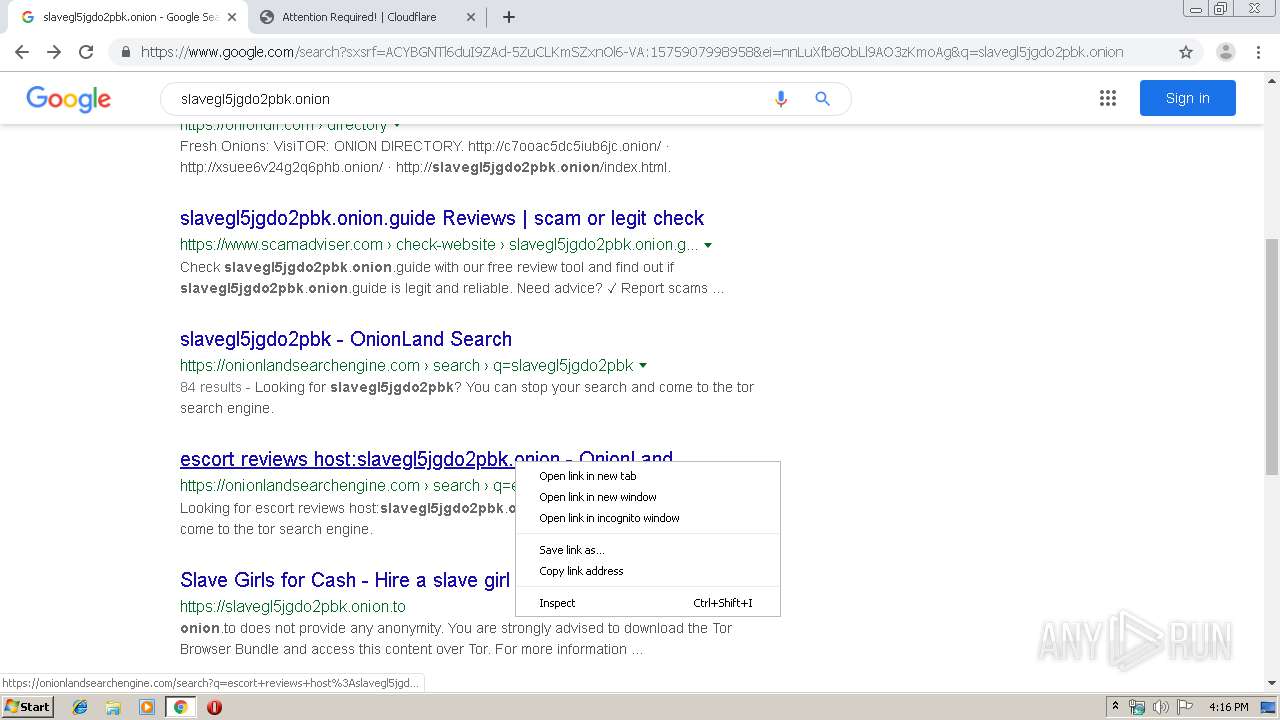Viewport: 1280px width, 720px height.
Task: Click the 4:16 PM clock
Action: tap(1228, 707)
